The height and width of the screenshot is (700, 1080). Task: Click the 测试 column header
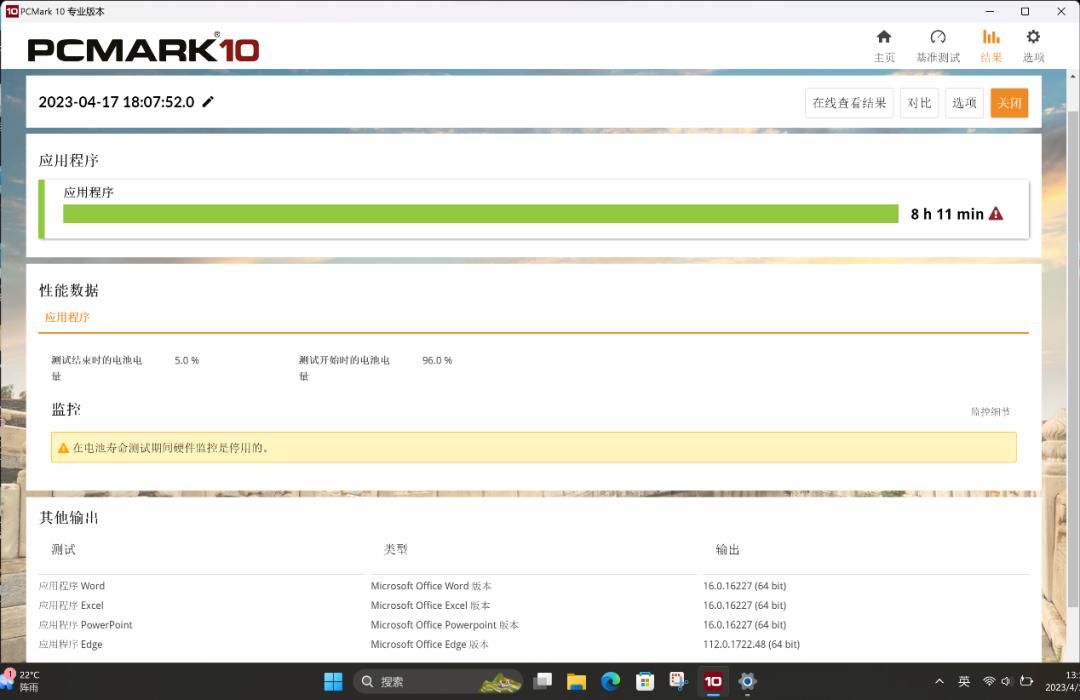[x=63, y=549]
